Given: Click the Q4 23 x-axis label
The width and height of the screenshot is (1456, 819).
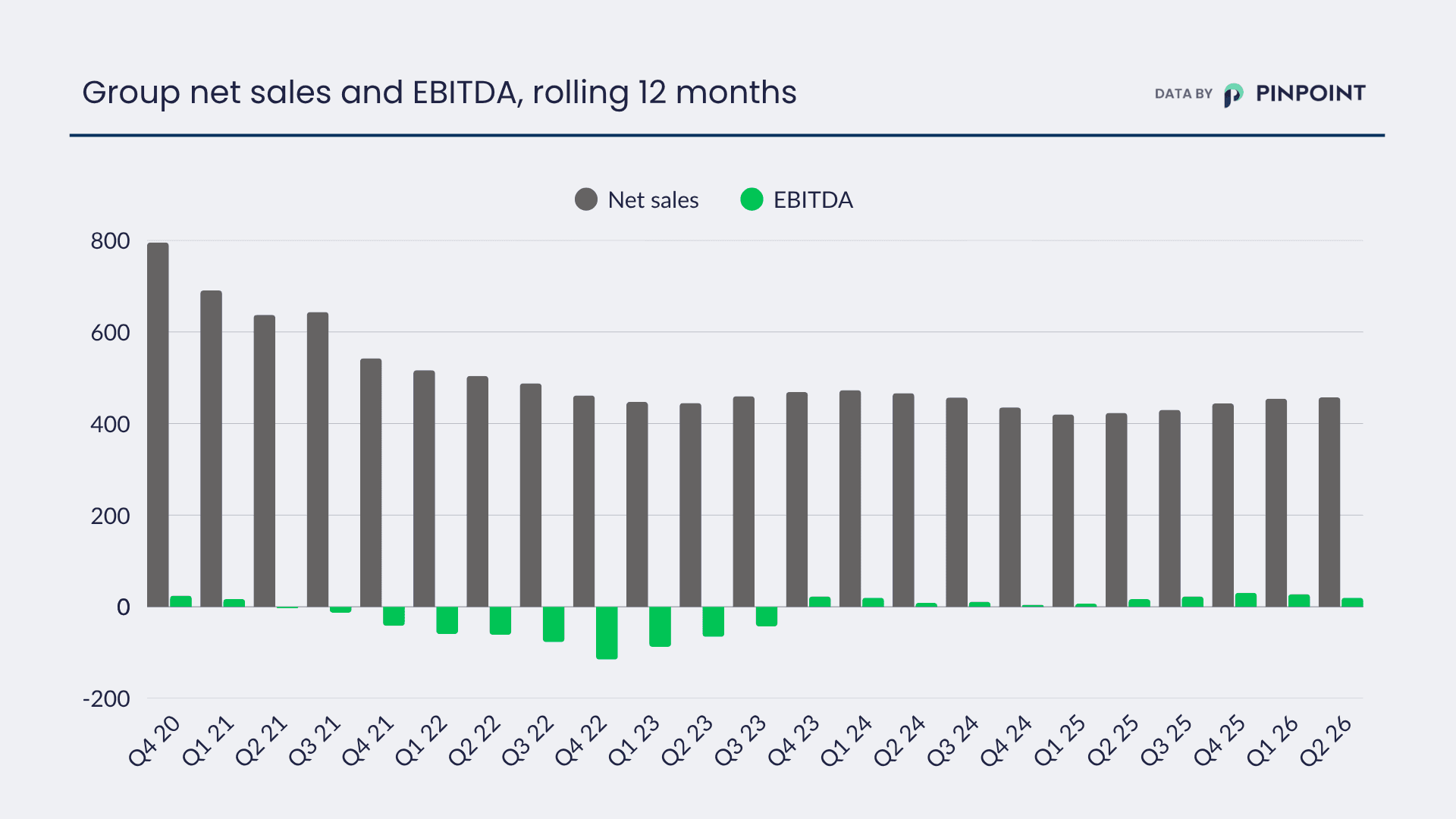Looking at the screenshot, I should click(x=794, y=741).
